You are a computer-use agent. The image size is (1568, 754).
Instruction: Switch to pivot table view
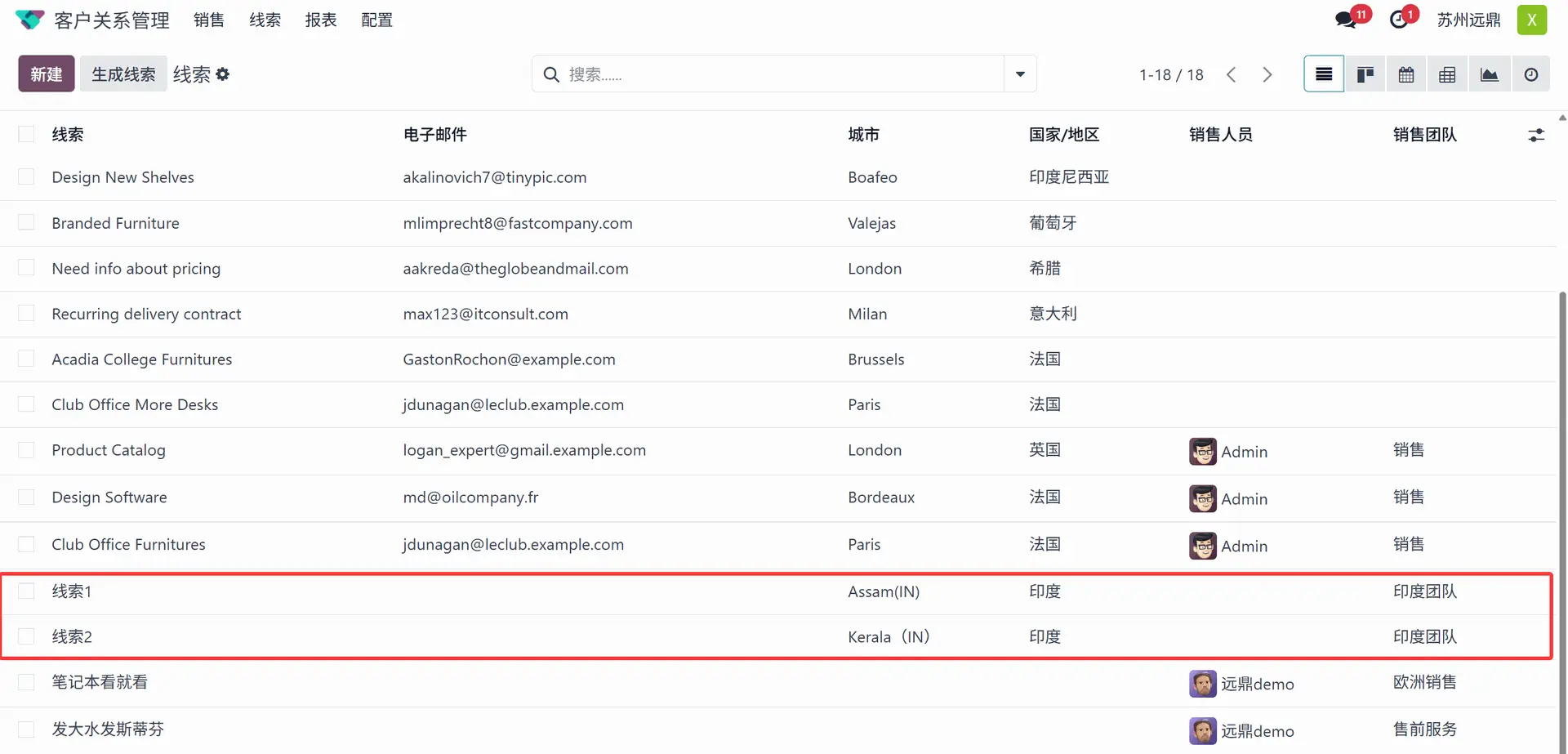tap(1447, 74)
